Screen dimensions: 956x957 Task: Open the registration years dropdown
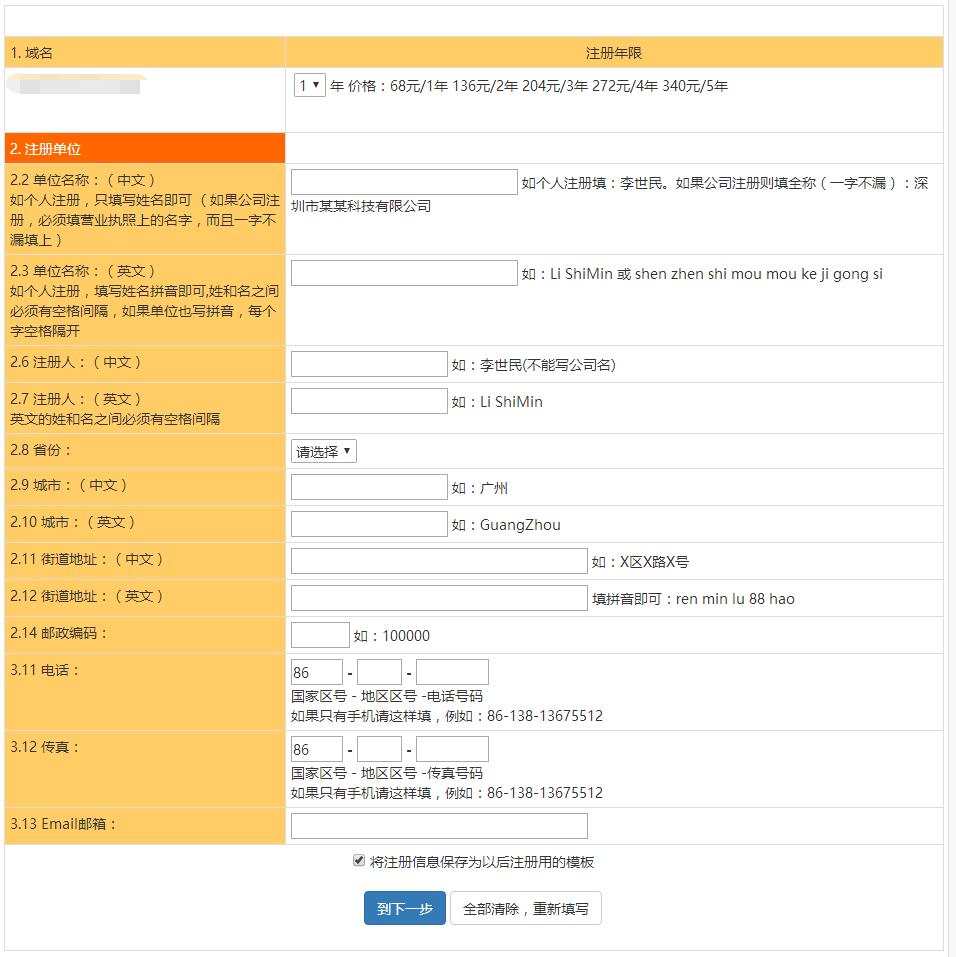click(309, 86)
